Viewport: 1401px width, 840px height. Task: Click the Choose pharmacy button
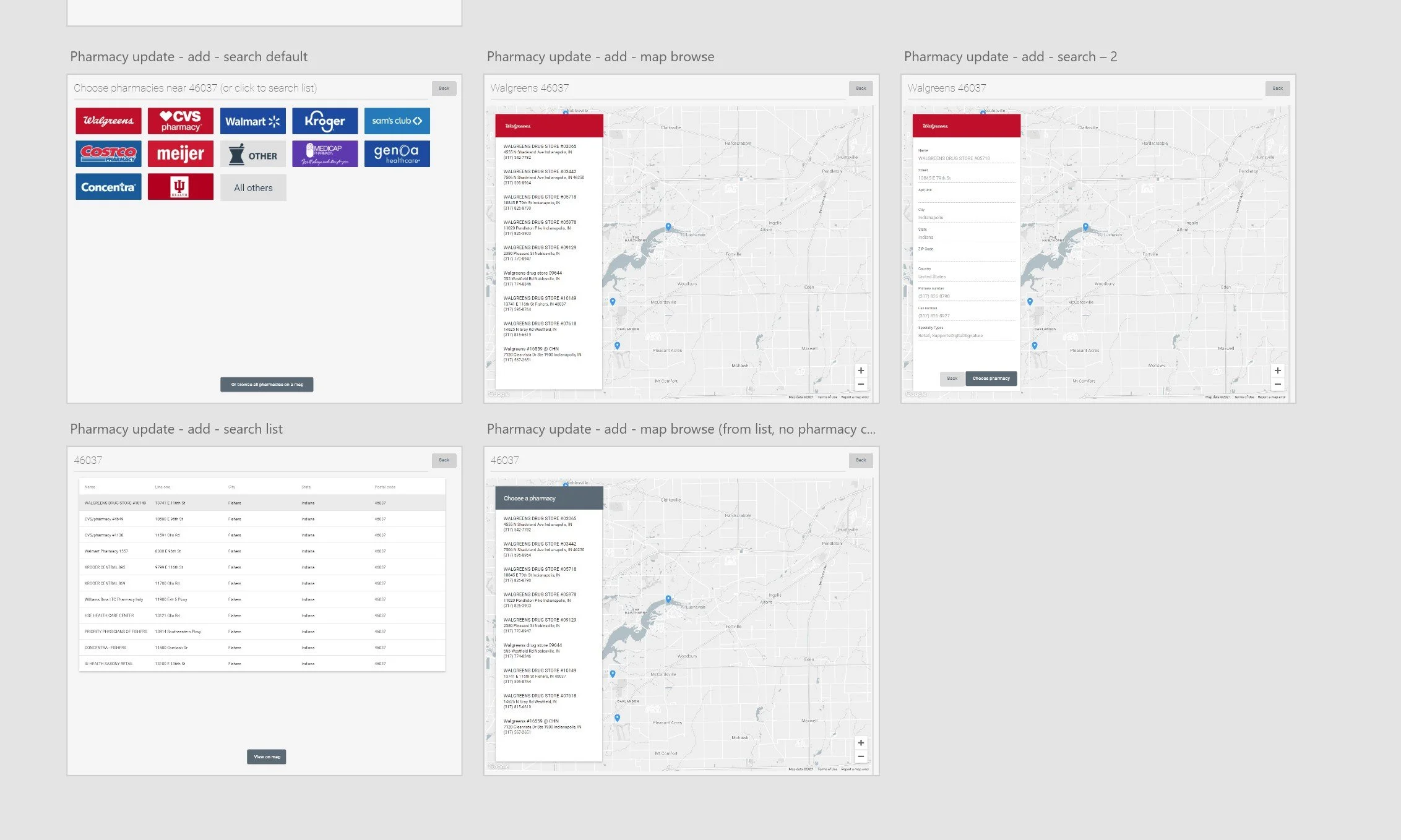coord(991,379)
